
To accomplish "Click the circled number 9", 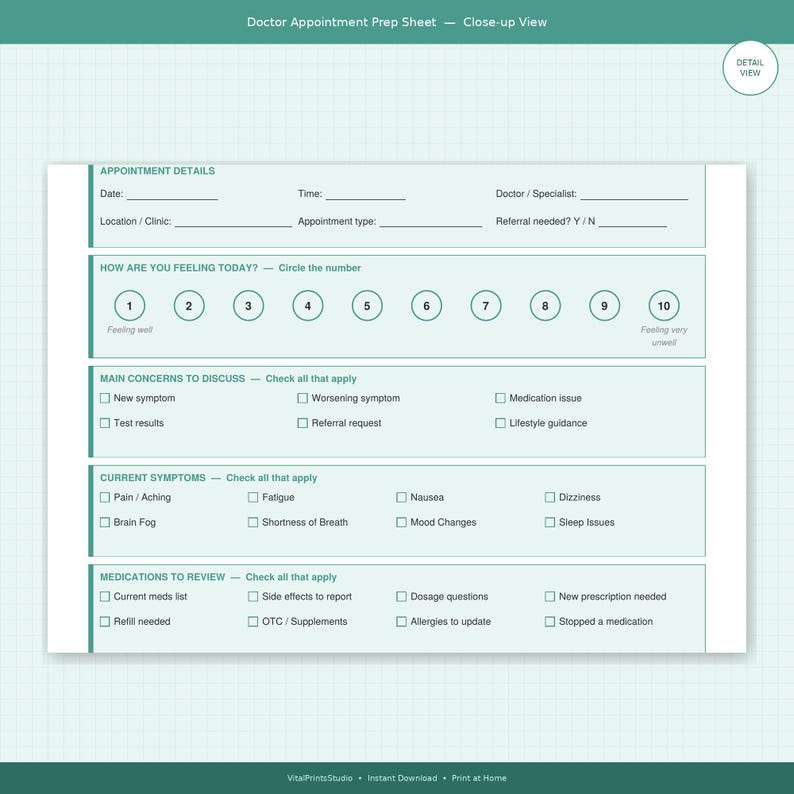I will (605, 306).
